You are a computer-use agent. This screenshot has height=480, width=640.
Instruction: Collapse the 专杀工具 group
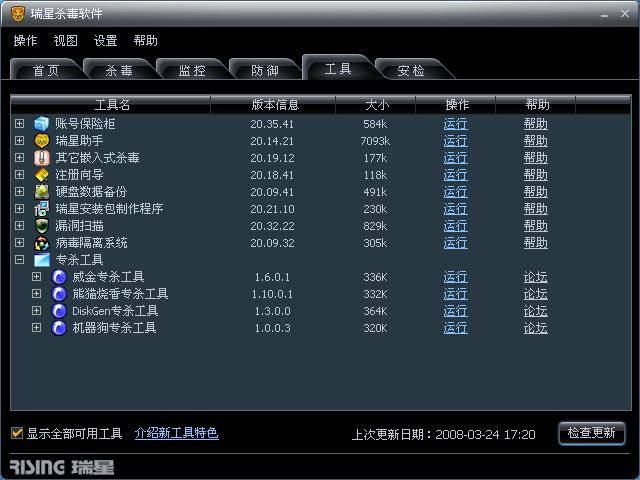[x=19, y=260]
